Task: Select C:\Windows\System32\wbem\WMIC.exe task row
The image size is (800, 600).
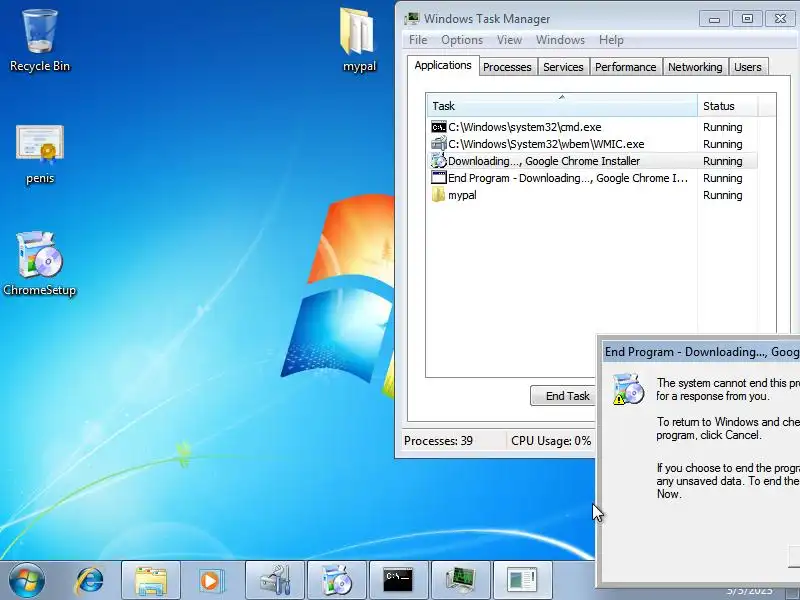Action: pos(594,144)
